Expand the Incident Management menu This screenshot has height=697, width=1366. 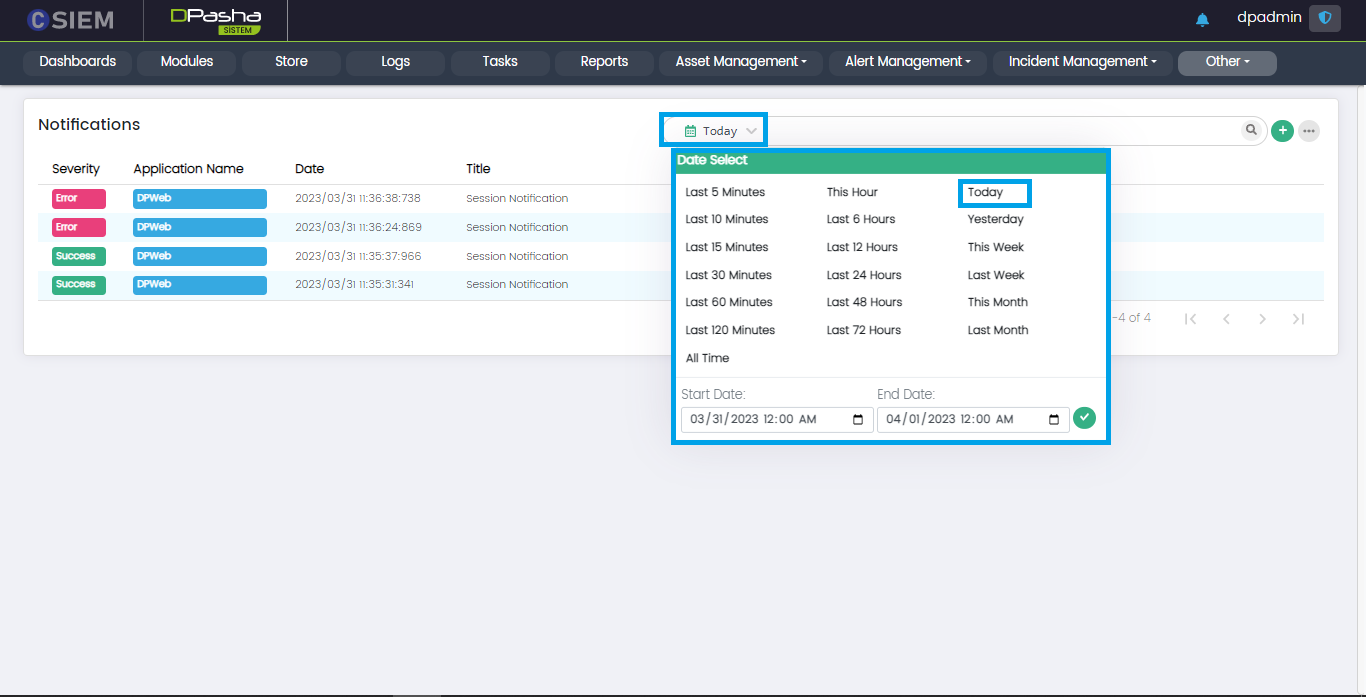coord(1082,62)
